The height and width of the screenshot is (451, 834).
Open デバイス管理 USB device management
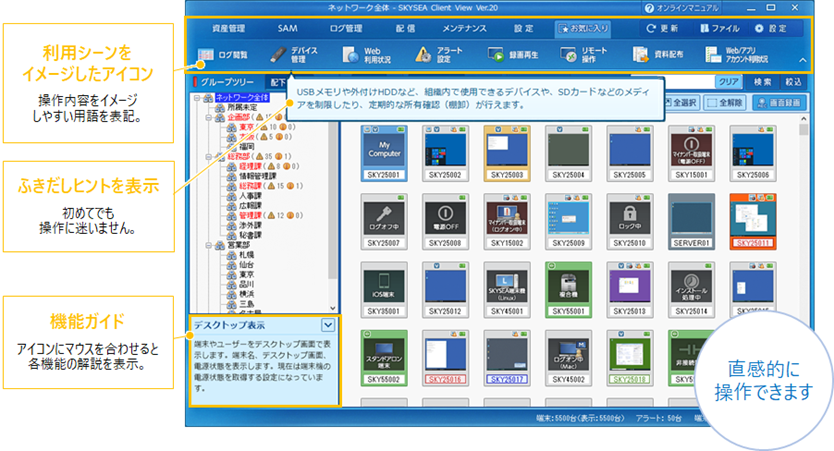(294, 55)
